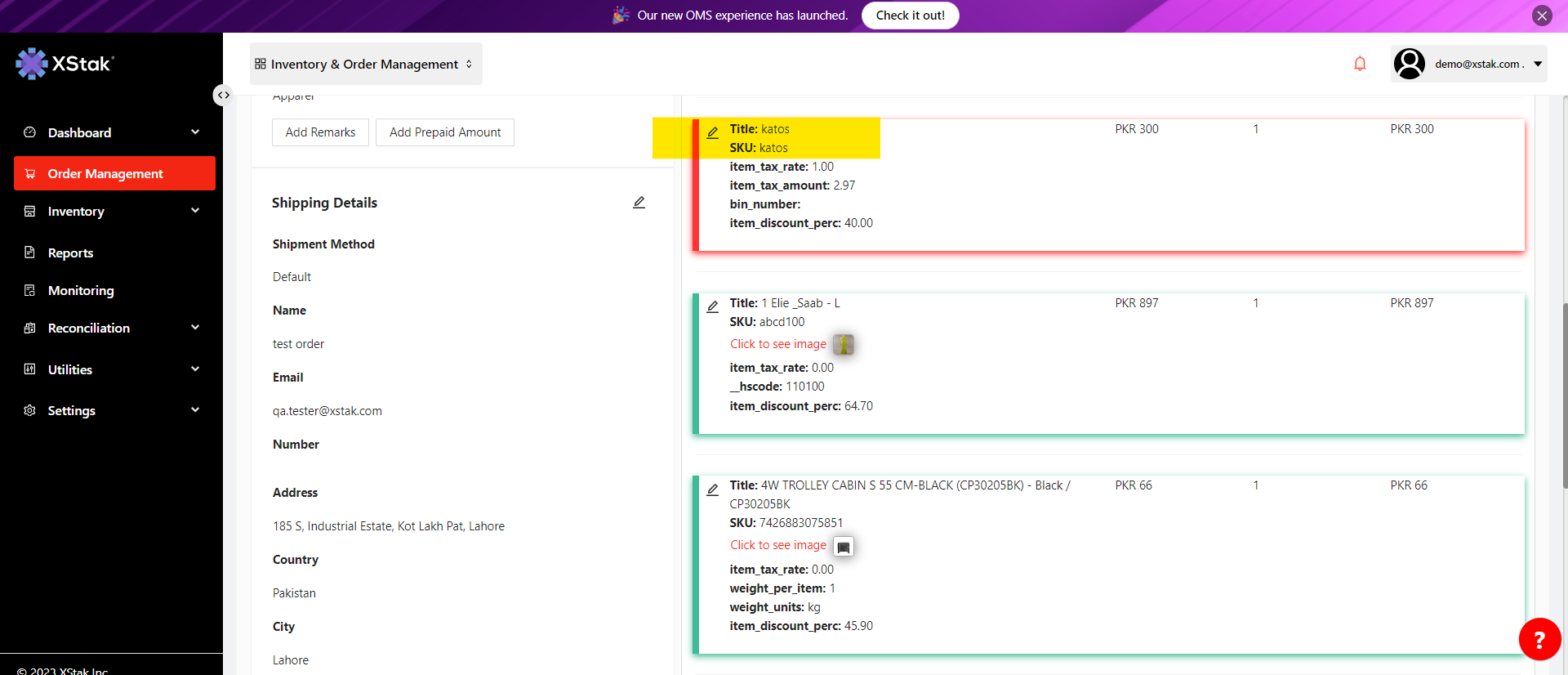Open the red help question mark button
This screenshot has width=1568, height=675.
[1539, 639]
